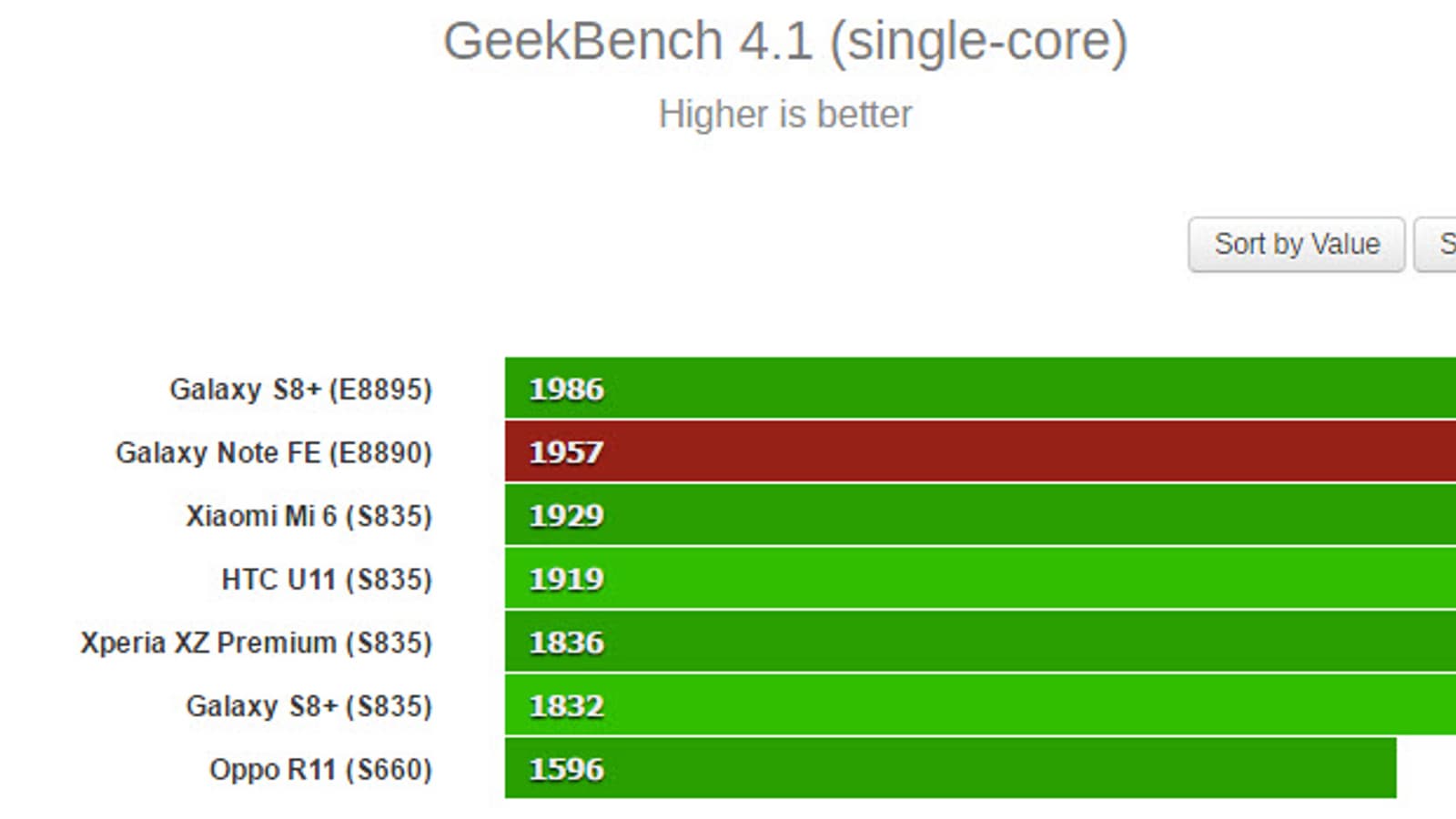
Task: Select the Galaxy S8+ (E8895) bar
Action: [x=980, y=389]
